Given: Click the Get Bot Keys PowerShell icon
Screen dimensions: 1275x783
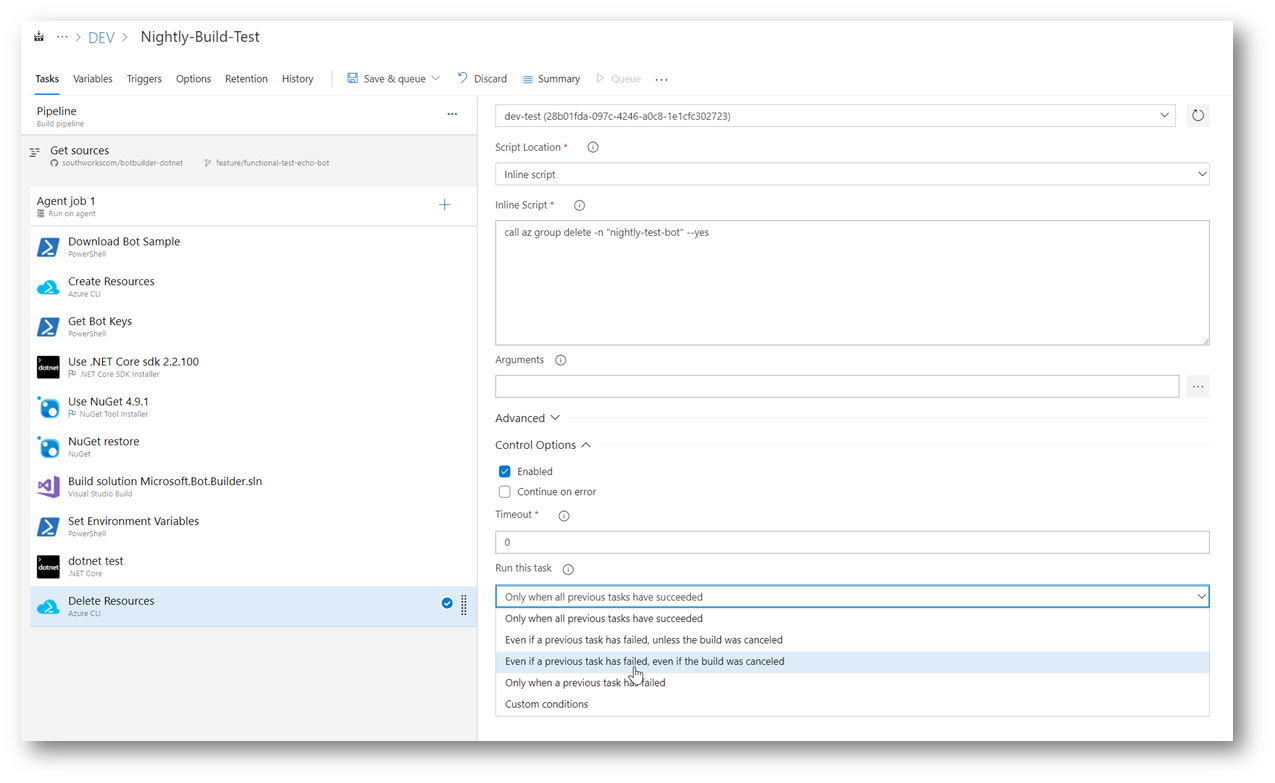Looking at the screenshot, I should [x=48, y=327].
